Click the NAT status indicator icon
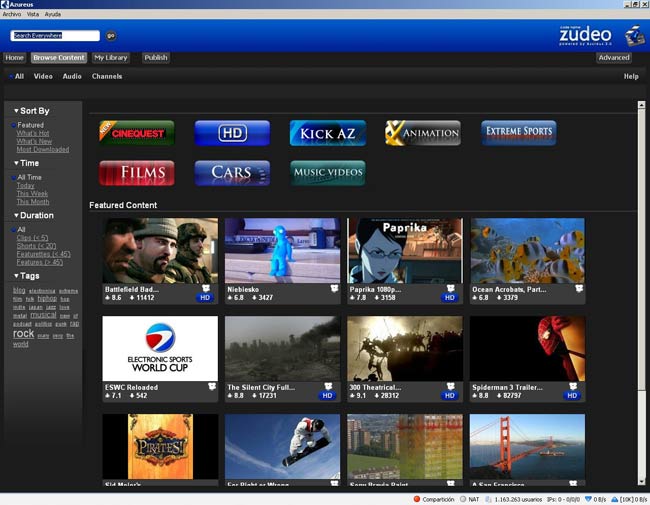Screen dimensions: 650x505 pyautogui.click(x=463, y=499)
